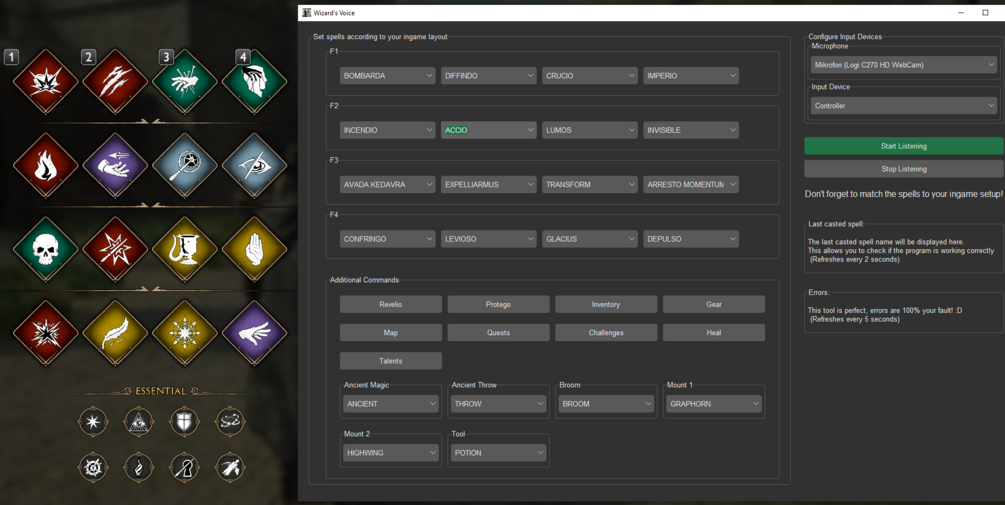Open the Broom keyword dropdown
The width and height of the screenshot is (1005, 505).
click(x=606, y=404)
